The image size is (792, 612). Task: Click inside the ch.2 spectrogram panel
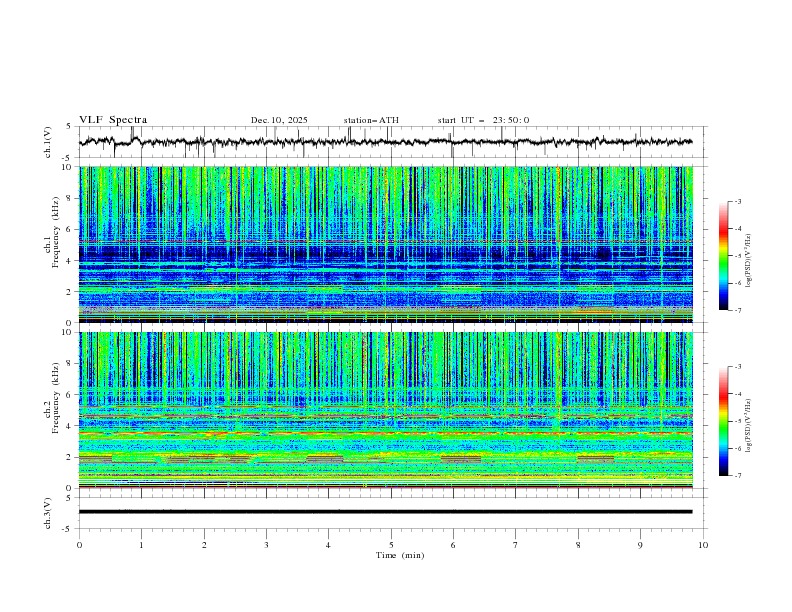coord(386,410)
